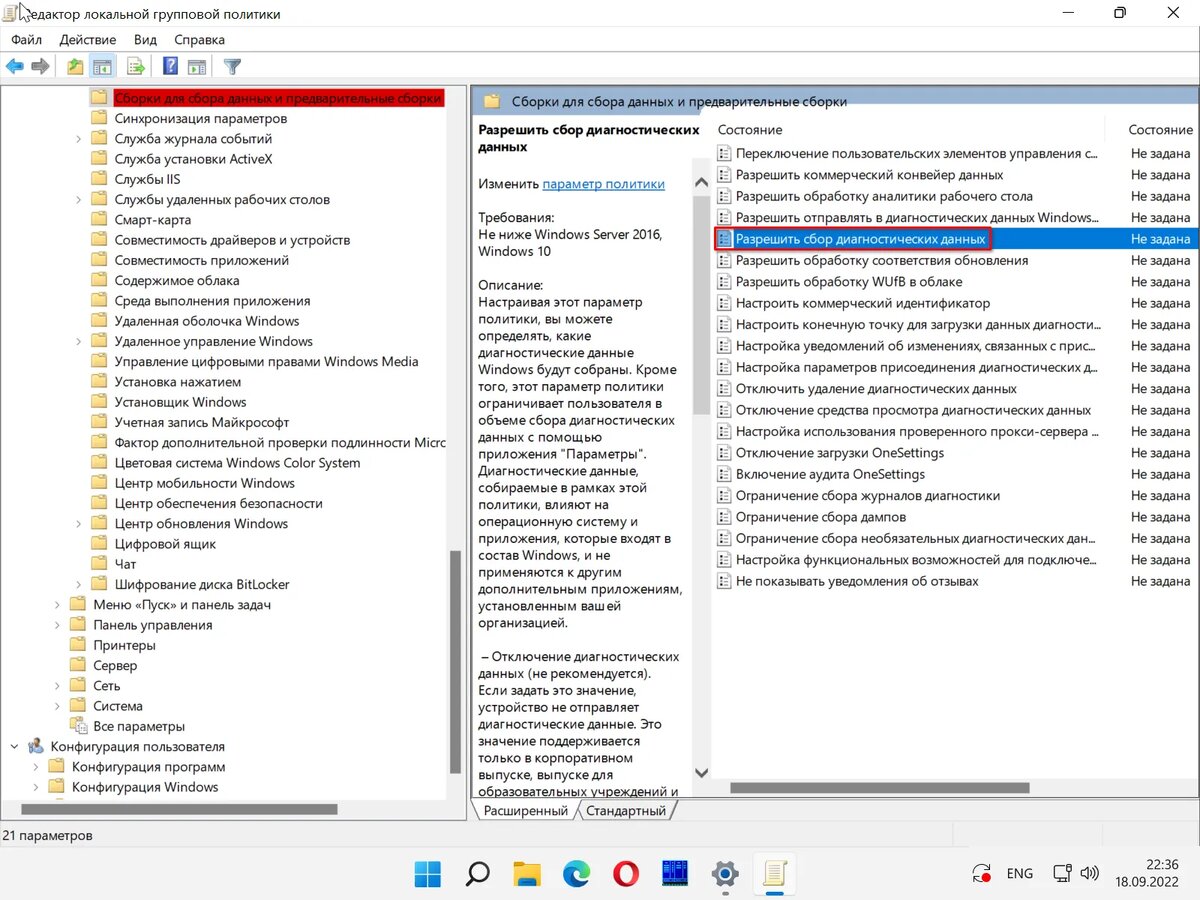This screenshot has height=900, width=1200.
Task: Click the «Все параметры» tree icon
Action: (77, 726)
